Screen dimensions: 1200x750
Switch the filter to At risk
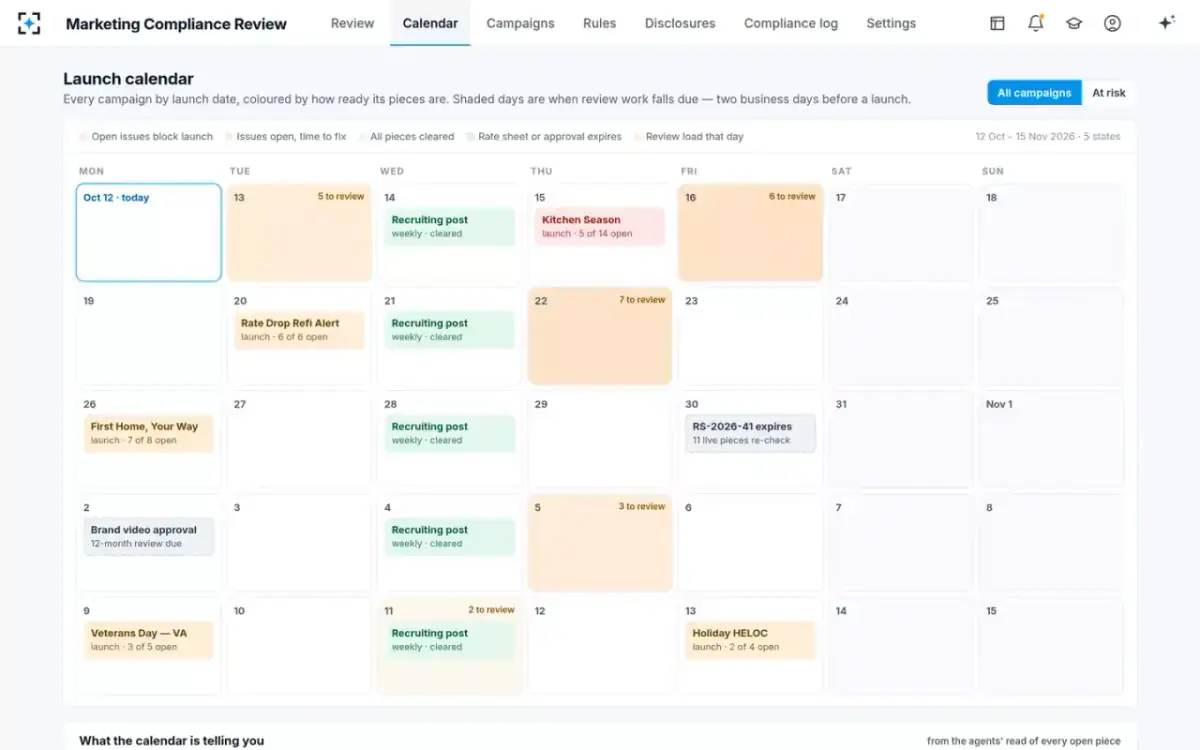pyautogui.click(x=1108, y=93)
